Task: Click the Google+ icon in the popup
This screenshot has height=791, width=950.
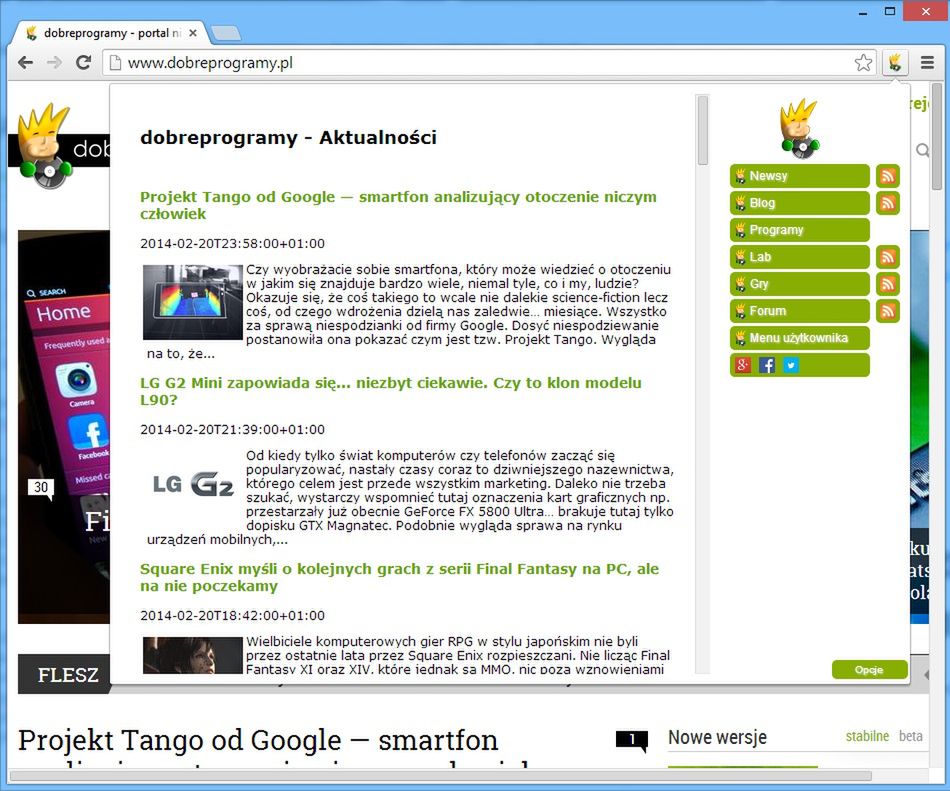Action: pyautogui.click(x=743, y=365)
